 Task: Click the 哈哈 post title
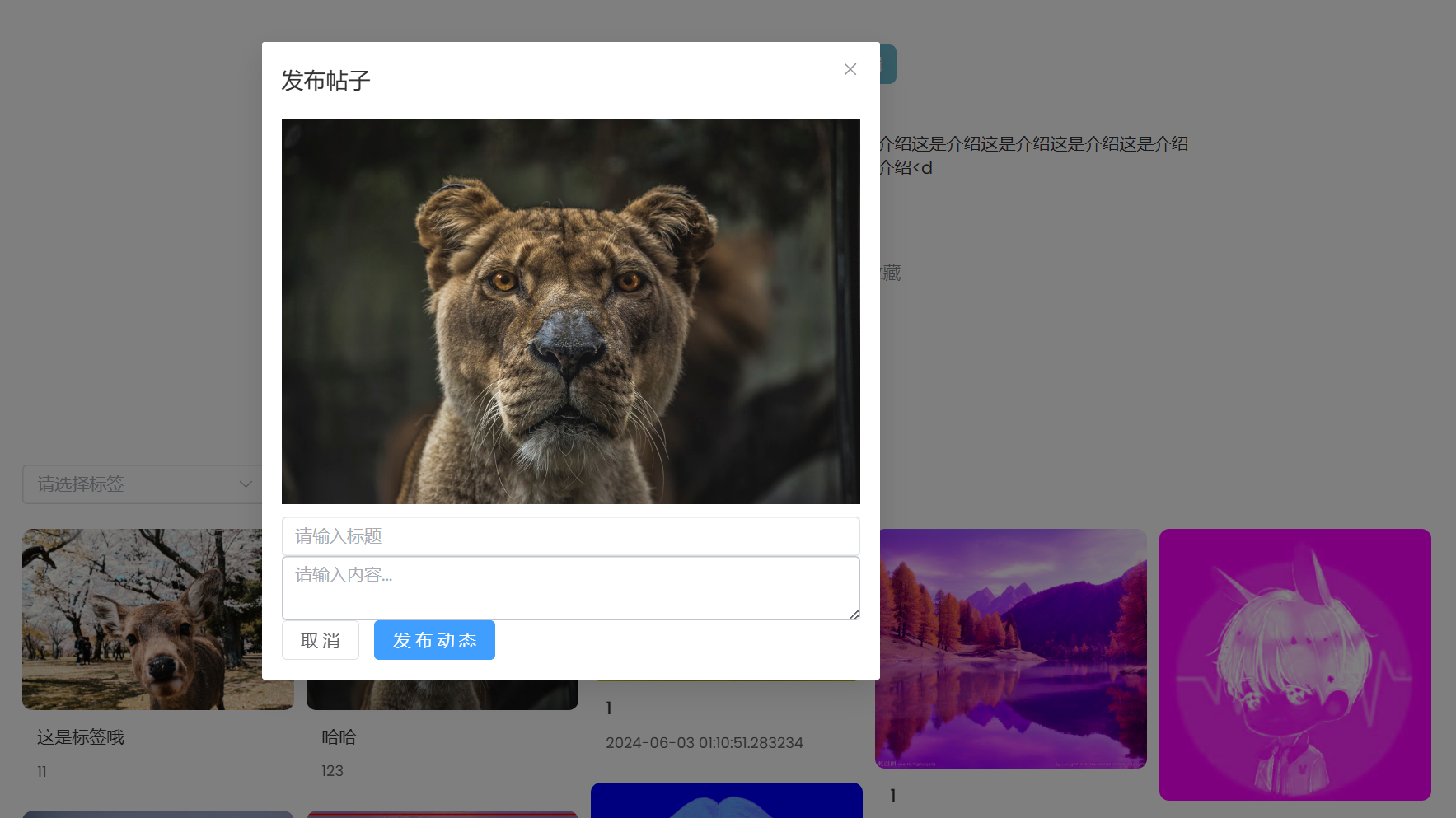pyautogui.click(x=339, y=737)
